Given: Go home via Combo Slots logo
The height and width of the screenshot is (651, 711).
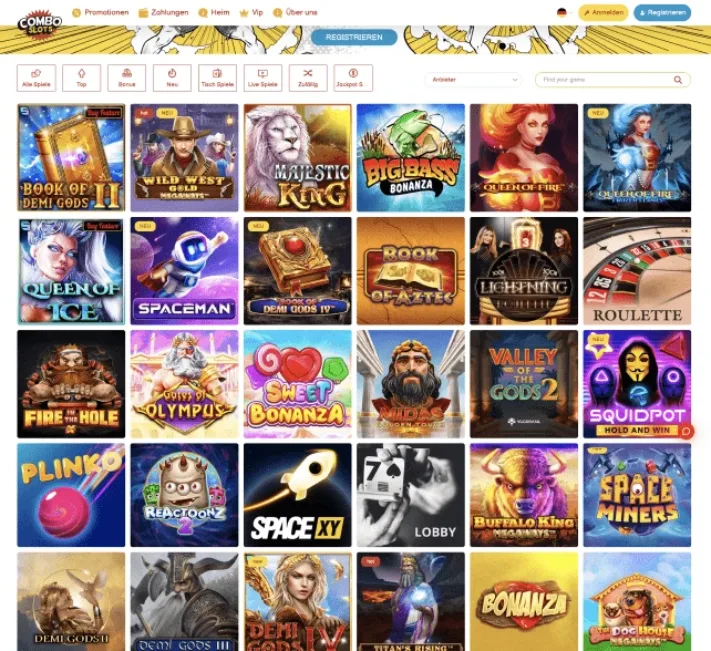Looking at the screenshot, I should (40, 25).
